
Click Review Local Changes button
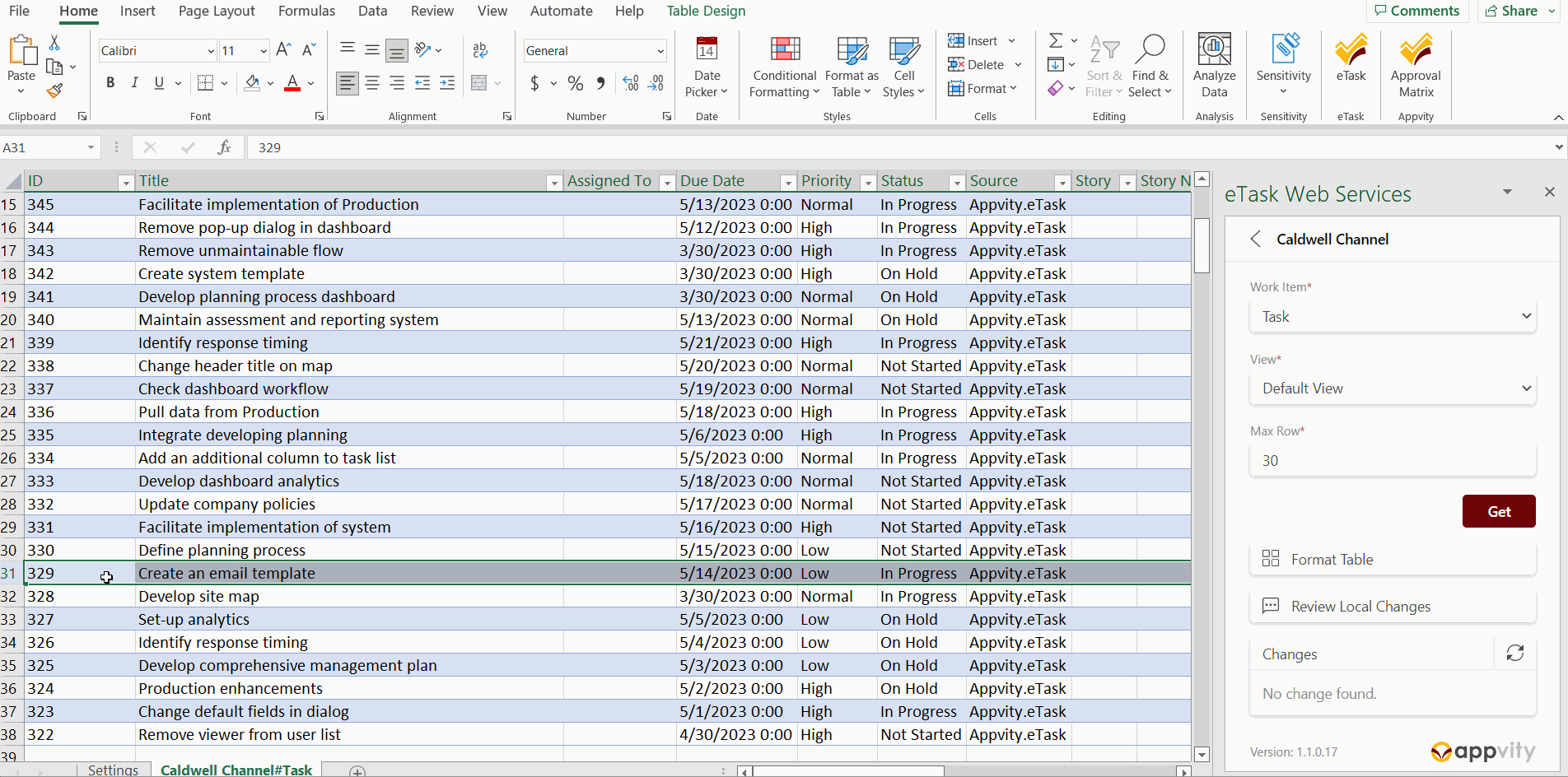click(1393, 607)
